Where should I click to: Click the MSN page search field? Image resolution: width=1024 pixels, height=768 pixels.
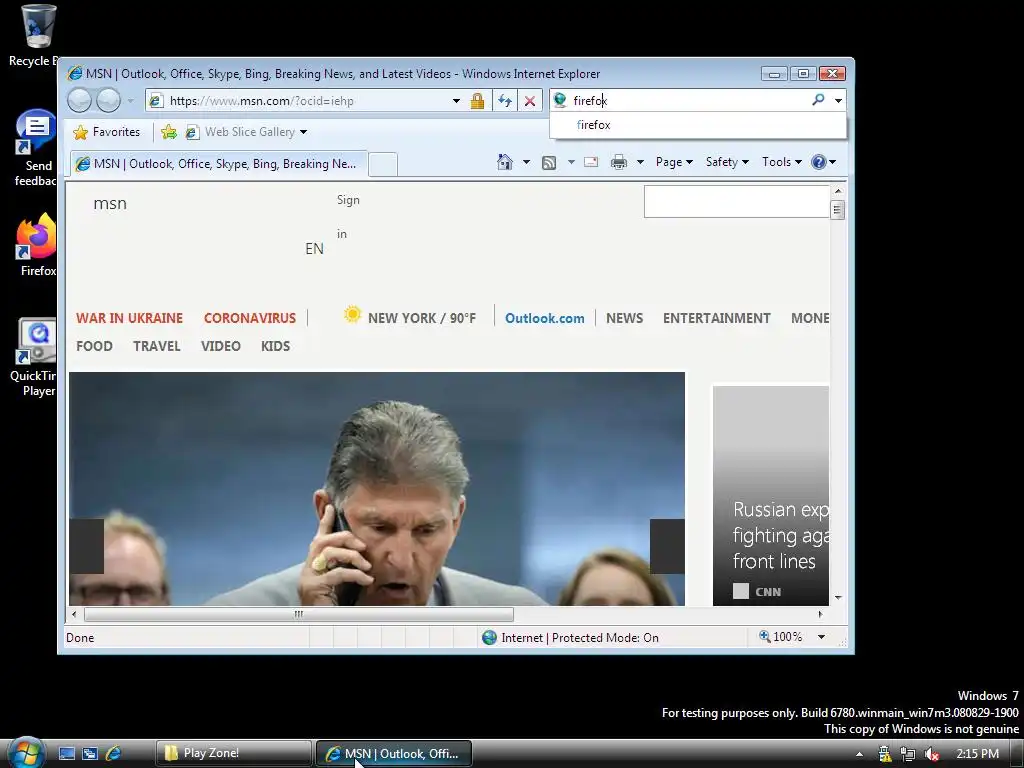[737, 201]
